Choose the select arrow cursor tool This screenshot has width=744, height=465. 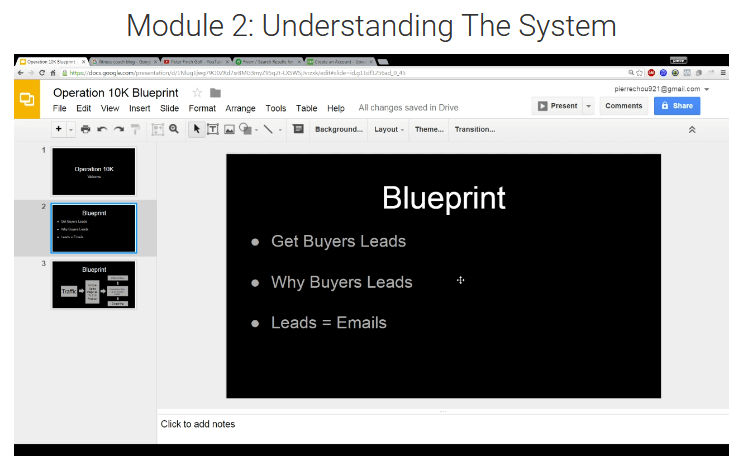point(196,129)
